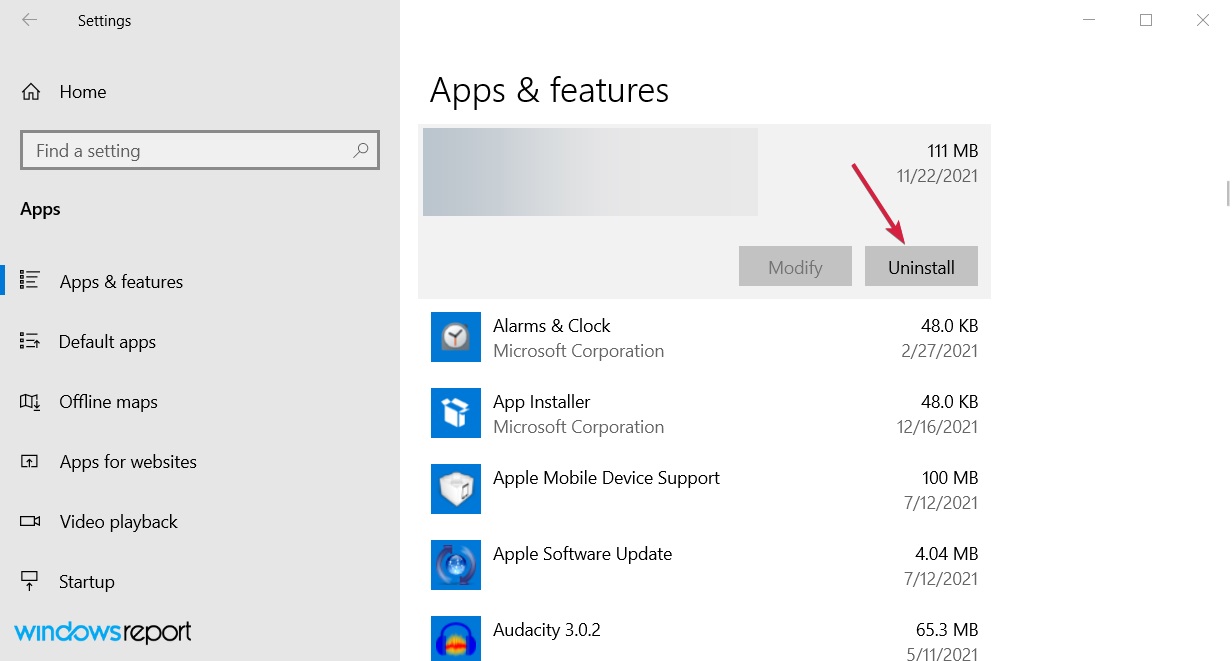Select the Audacity 3.0.2 entry name
Screen dimensions: 1232x661
546,630
